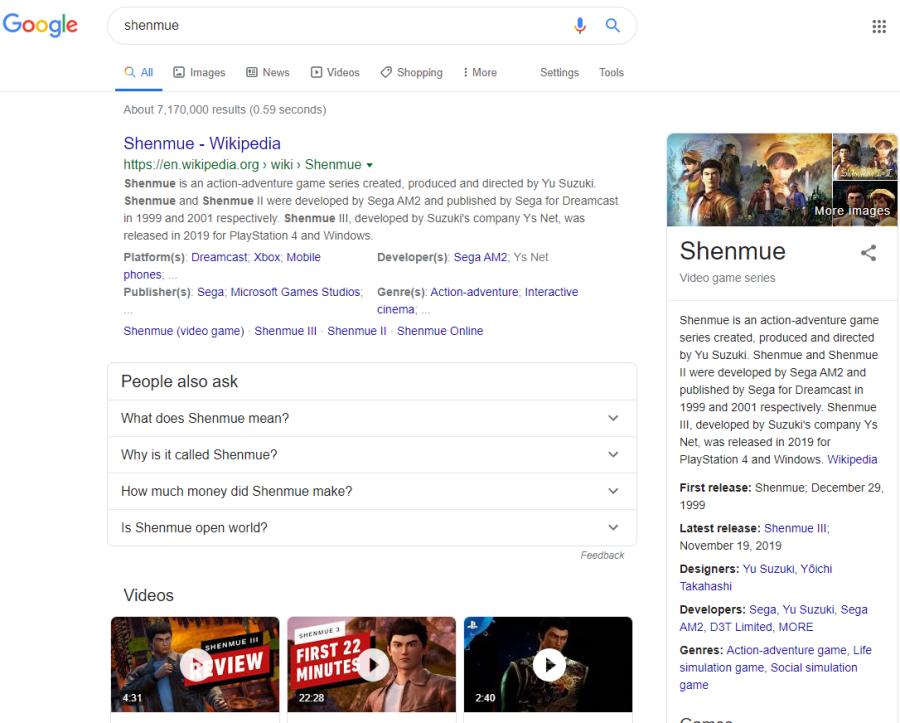Open Yōichi Takahashi designer link
Screen dimensions: 900x723
816,569
